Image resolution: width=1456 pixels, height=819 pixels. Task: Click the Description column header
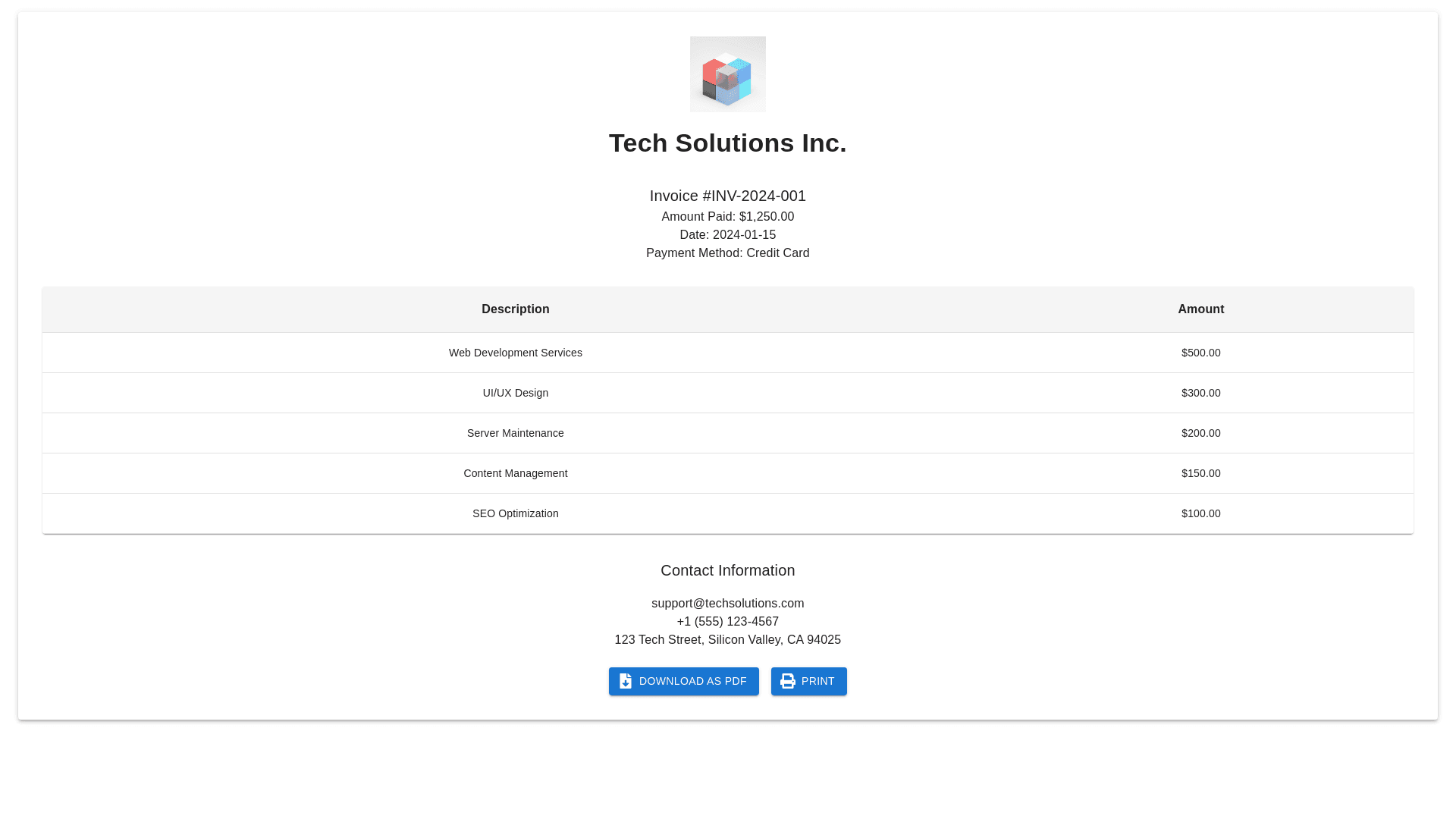coord(515,309)
